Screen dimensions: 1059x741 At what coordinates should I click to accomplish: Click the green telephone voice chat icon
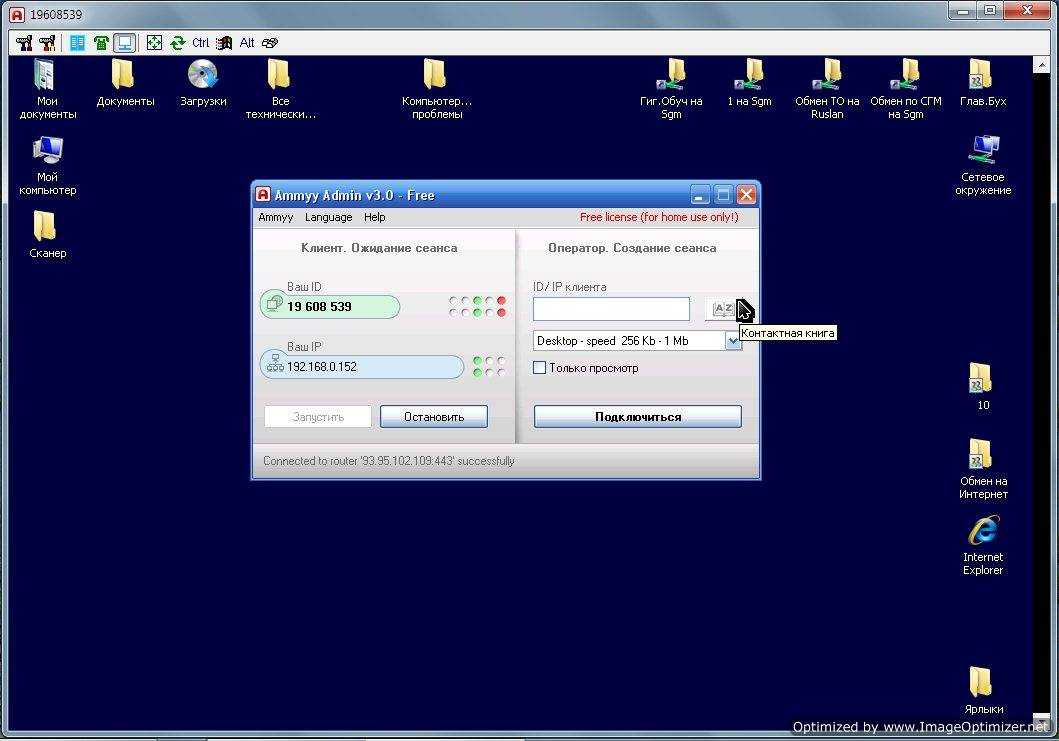coord(101,43)
